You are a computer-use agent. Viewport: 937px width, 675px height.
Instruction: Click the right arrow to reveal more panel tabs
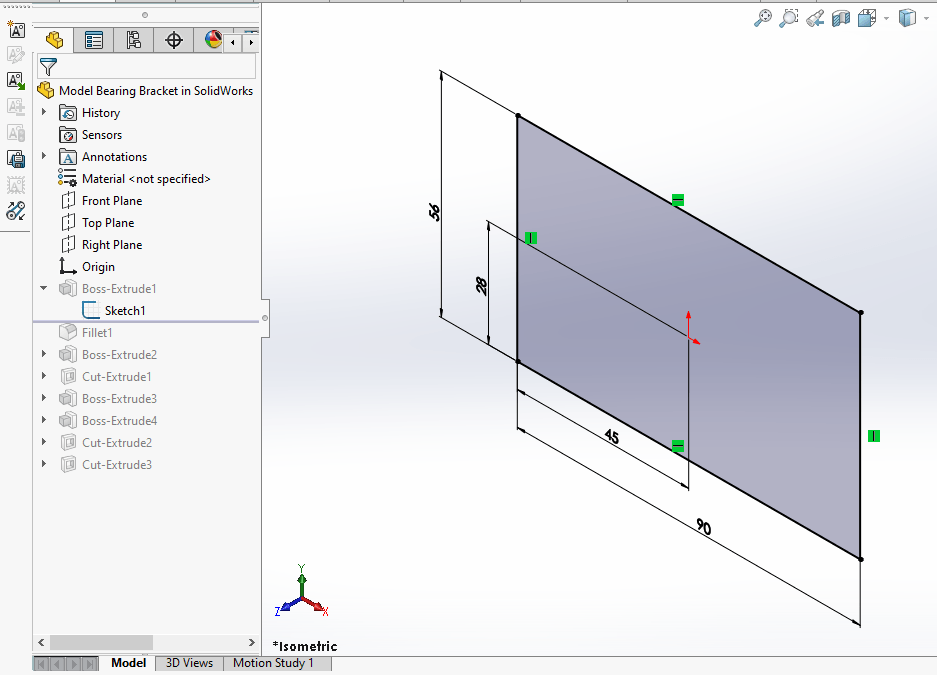[251, 40]
